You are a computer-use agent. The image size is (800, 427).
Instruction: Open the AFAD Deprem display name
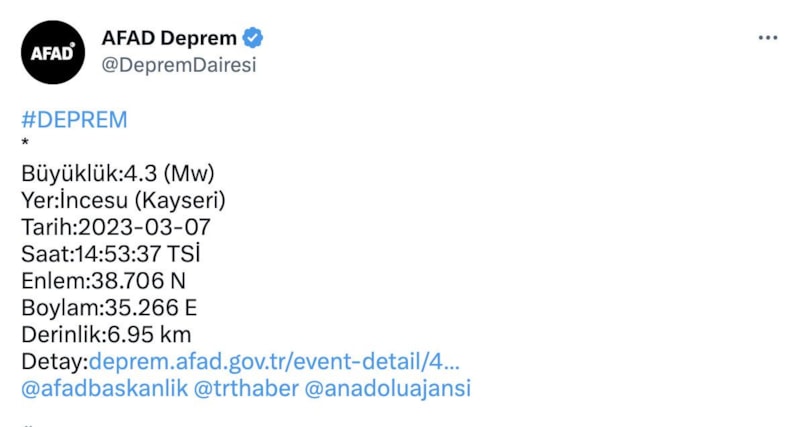169,39
